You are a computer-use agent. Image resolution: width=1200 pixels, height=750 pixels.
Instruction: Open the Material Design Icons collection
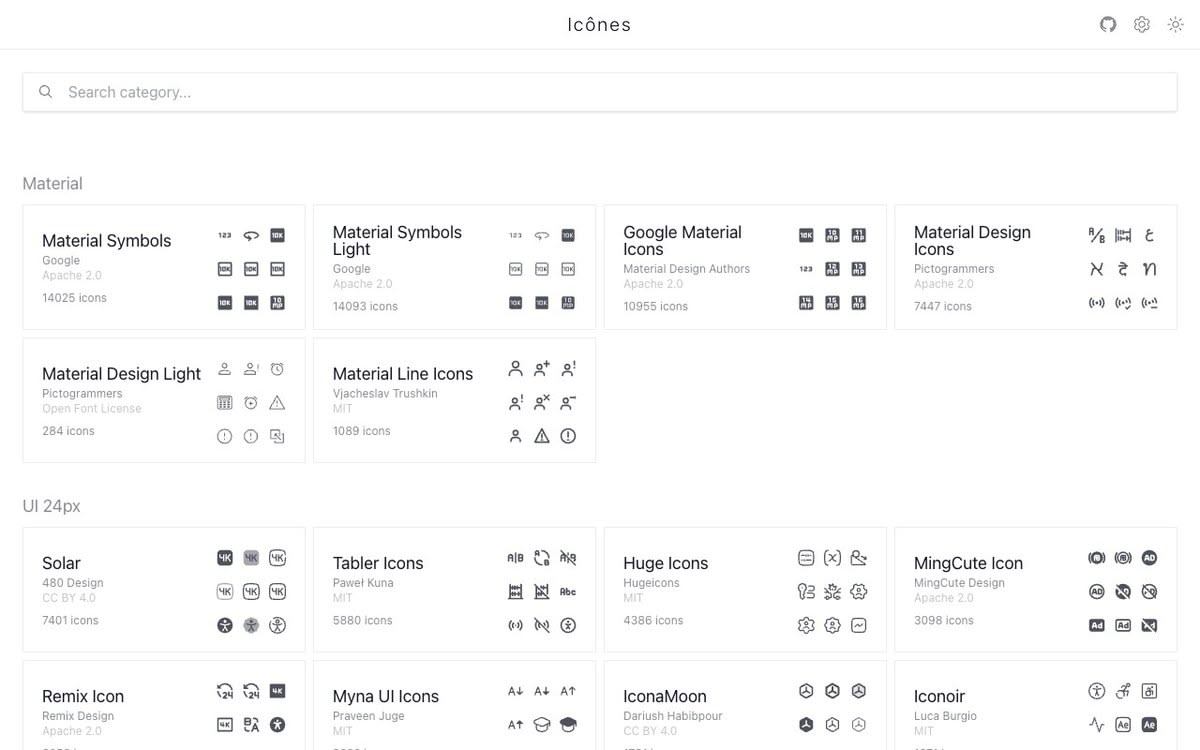tap(1036, 267)
